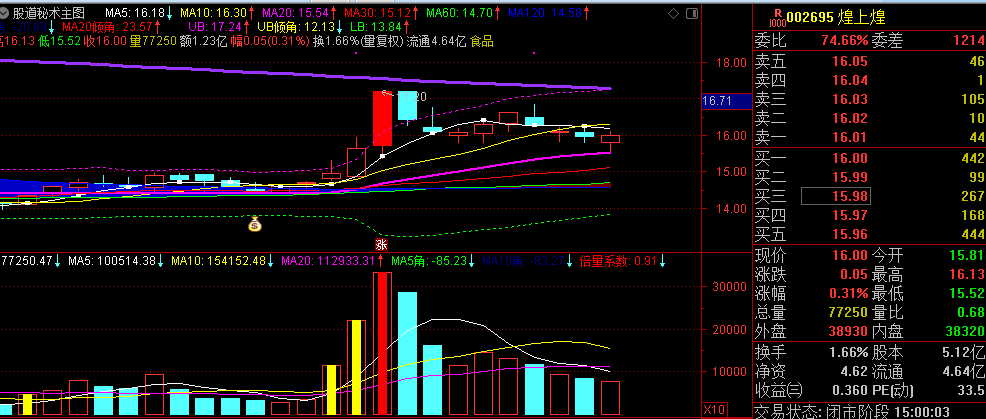Click the 最高 16.13 value

tap(965, 274)
